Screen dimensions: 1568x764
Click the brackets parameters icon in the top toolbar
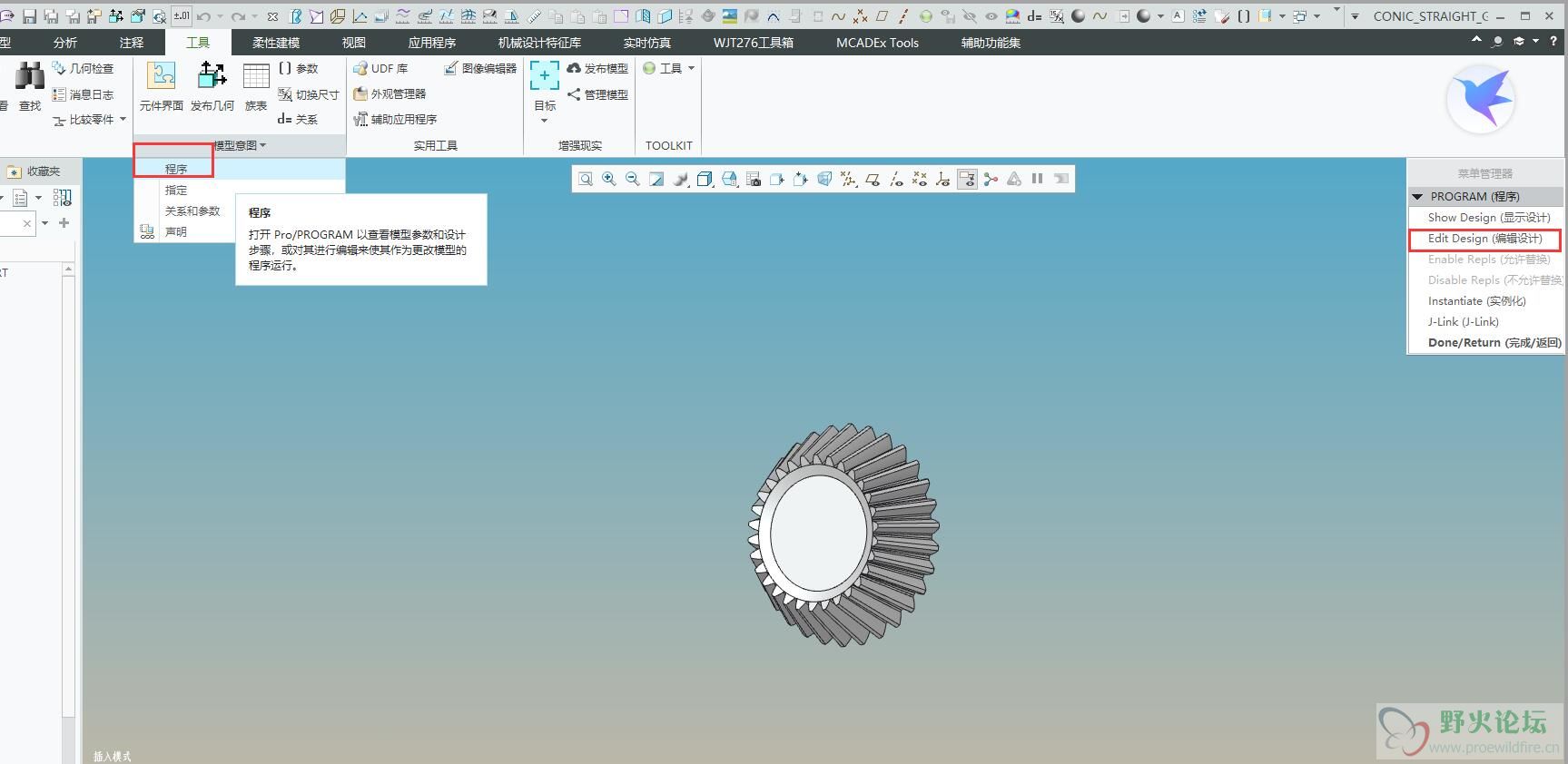pos(1244,16)
